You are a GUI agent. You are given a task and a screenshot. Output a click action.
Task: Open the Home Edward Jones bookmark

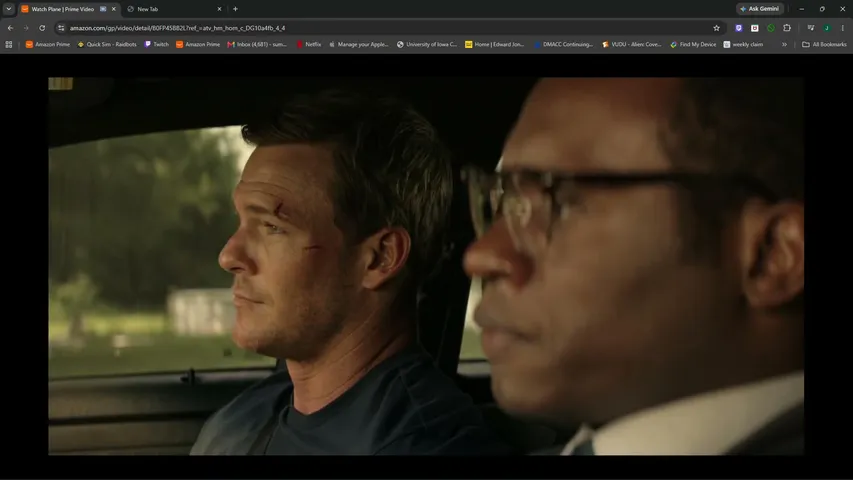point(495,44)
